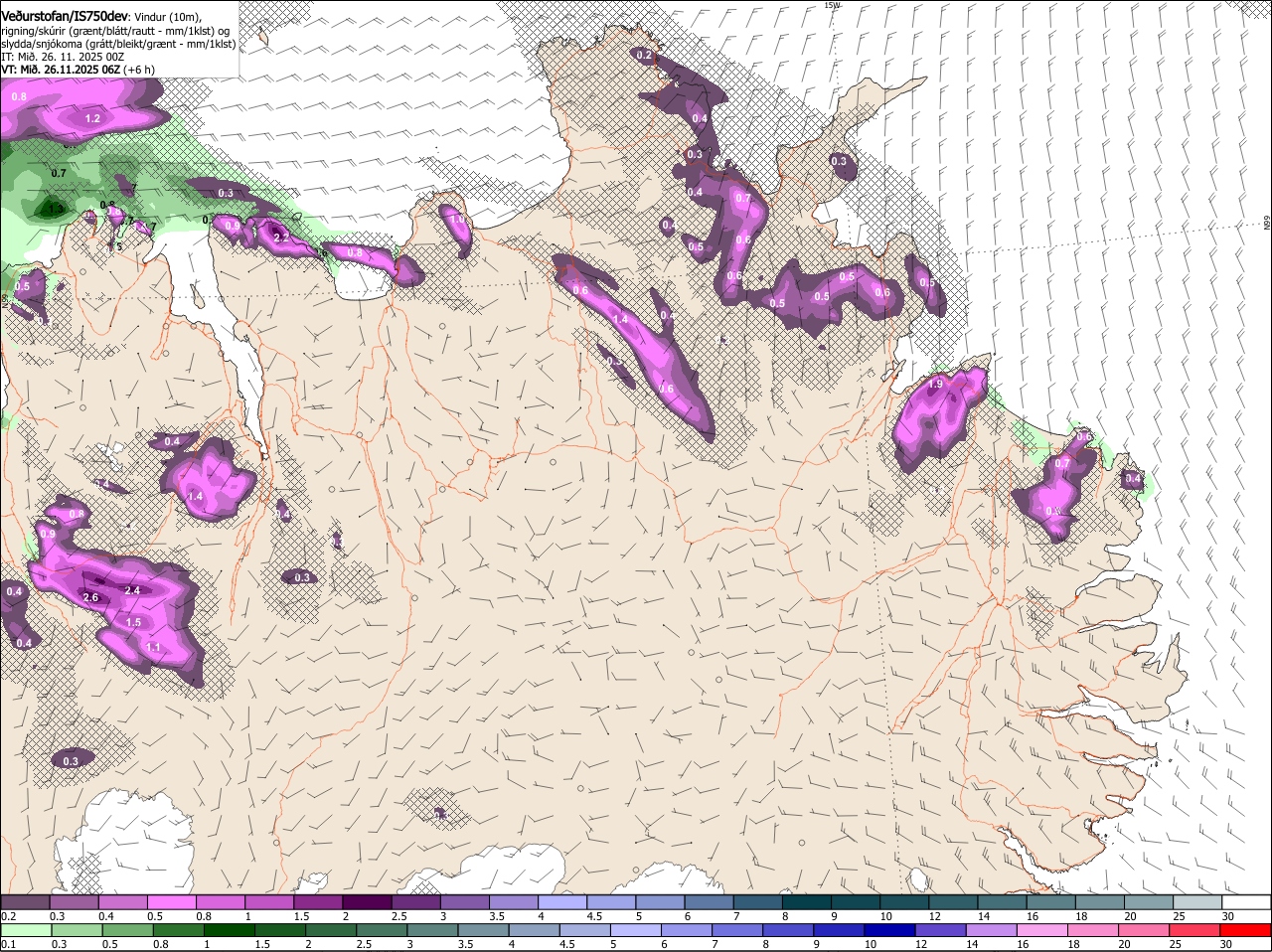This screenshot has width=1272, height=952.
Task: Click the 'IT: Mið. 26. 11. 2025 00Z' line
Action: pos(63,57)
